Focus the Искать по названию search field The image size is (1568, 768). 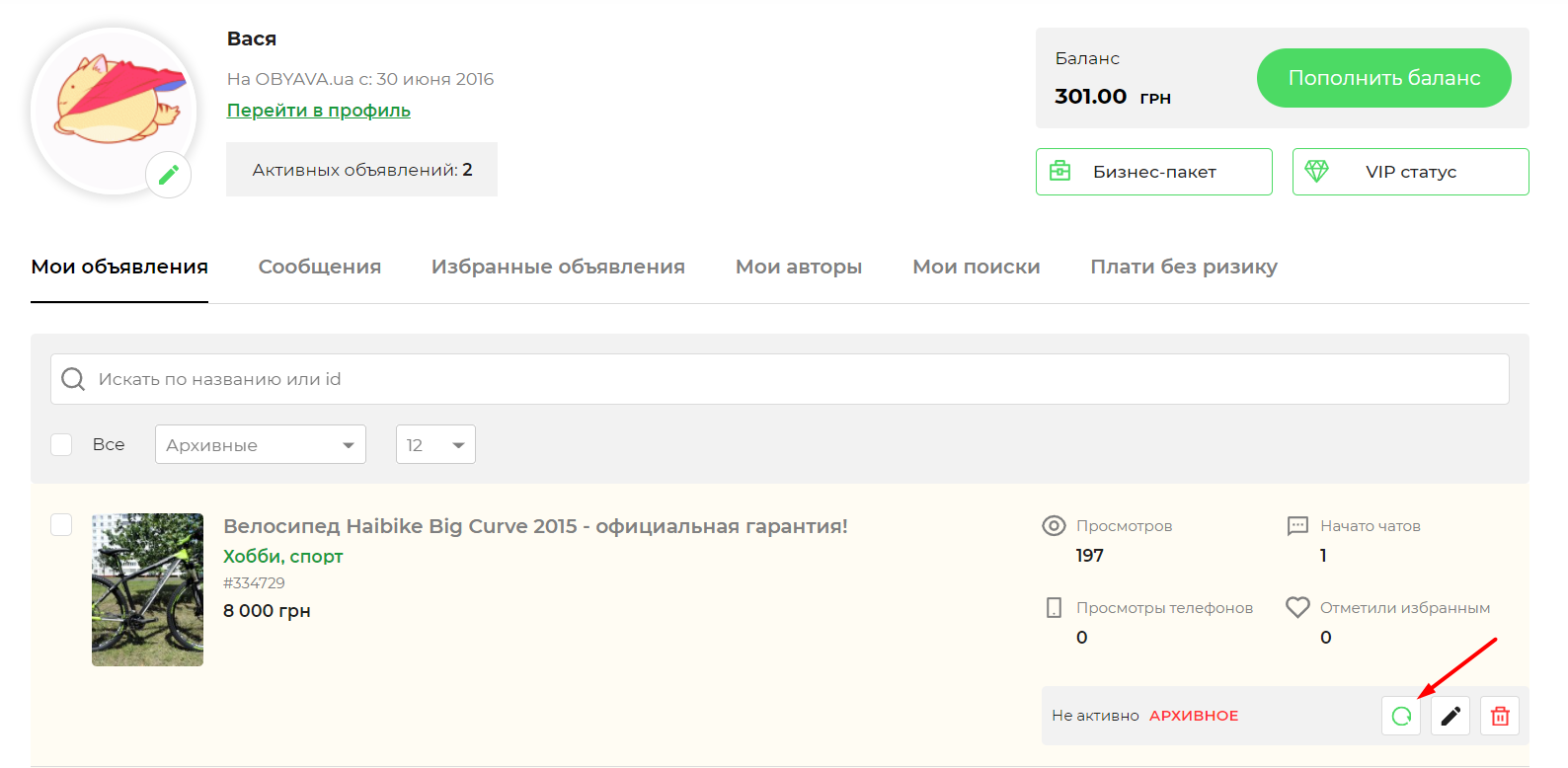point(790,379)
